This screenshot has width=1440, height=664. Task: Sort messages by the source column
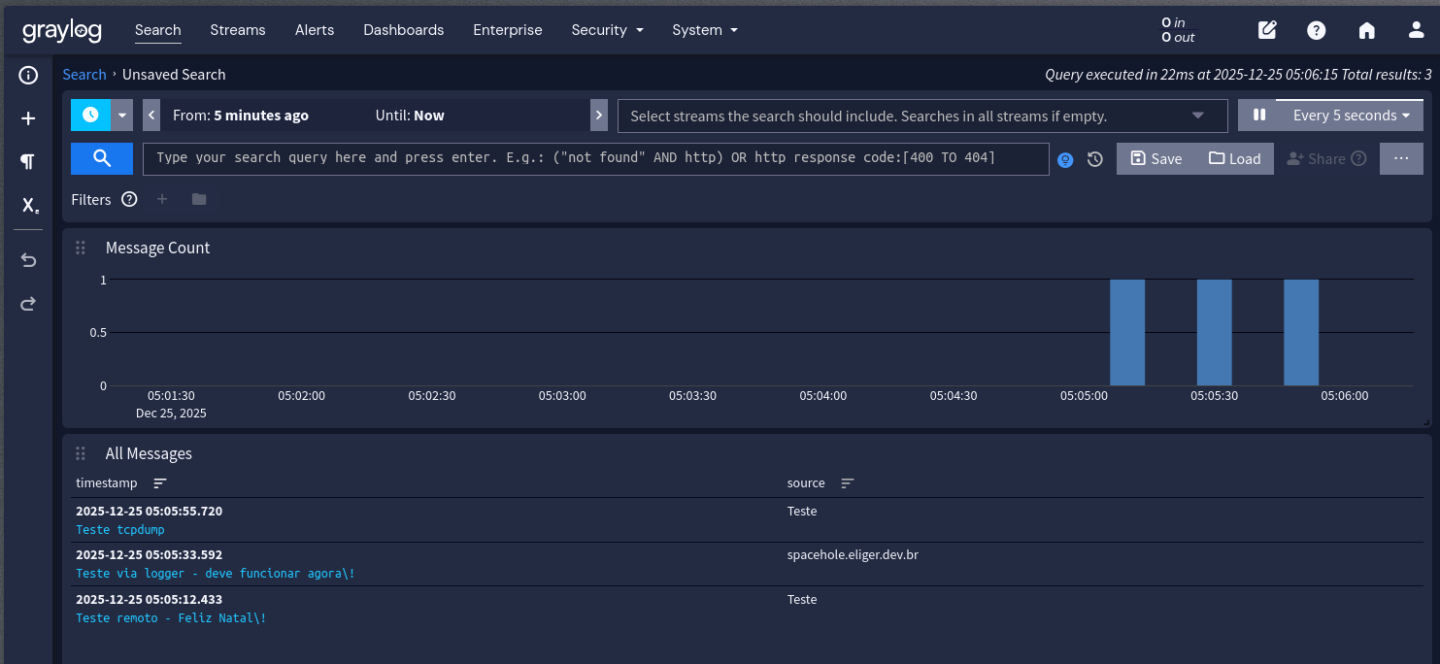tap(846, 482)
